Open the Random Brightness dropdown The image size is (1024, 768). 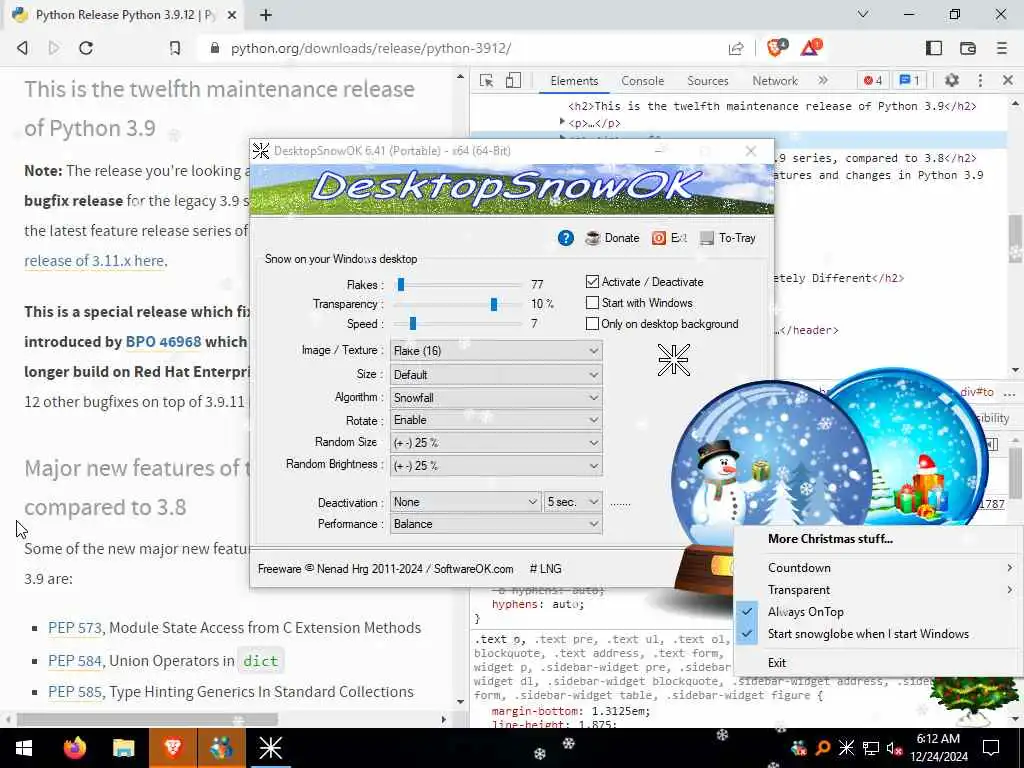pyautogui.click(x=496, y=466)
